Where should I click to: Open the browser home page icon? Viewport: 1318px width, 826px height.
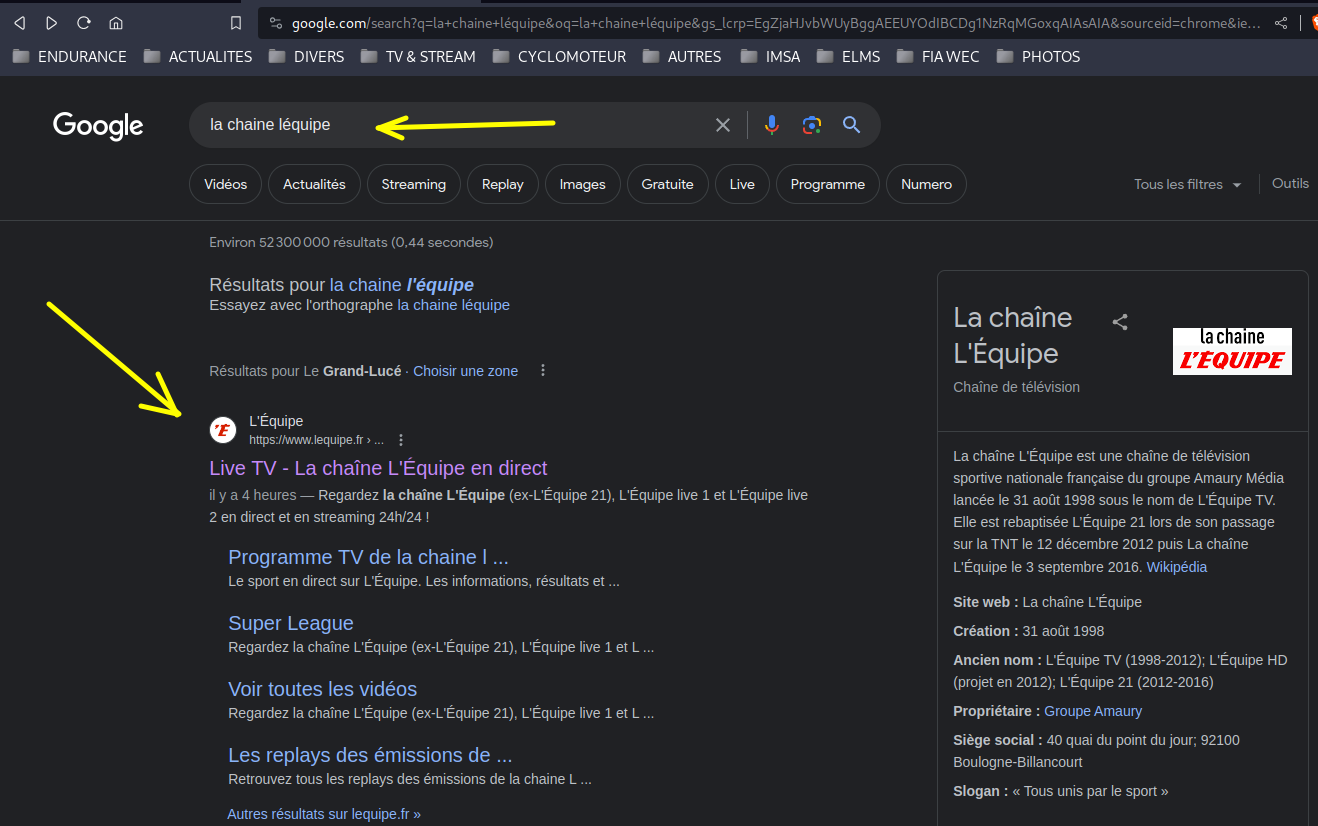[116, 23]
